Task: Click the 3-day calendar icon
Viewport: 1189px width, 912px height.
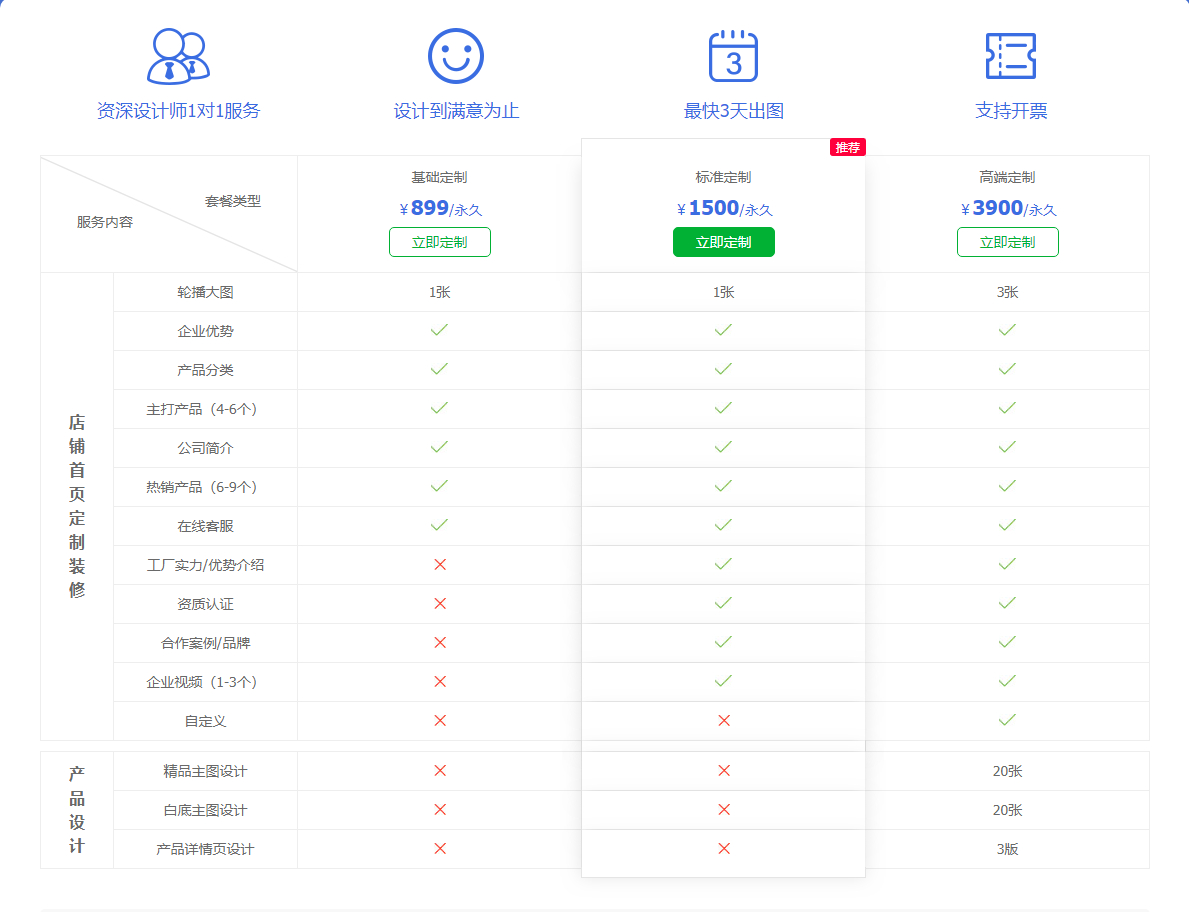Action: click(733, 56)
